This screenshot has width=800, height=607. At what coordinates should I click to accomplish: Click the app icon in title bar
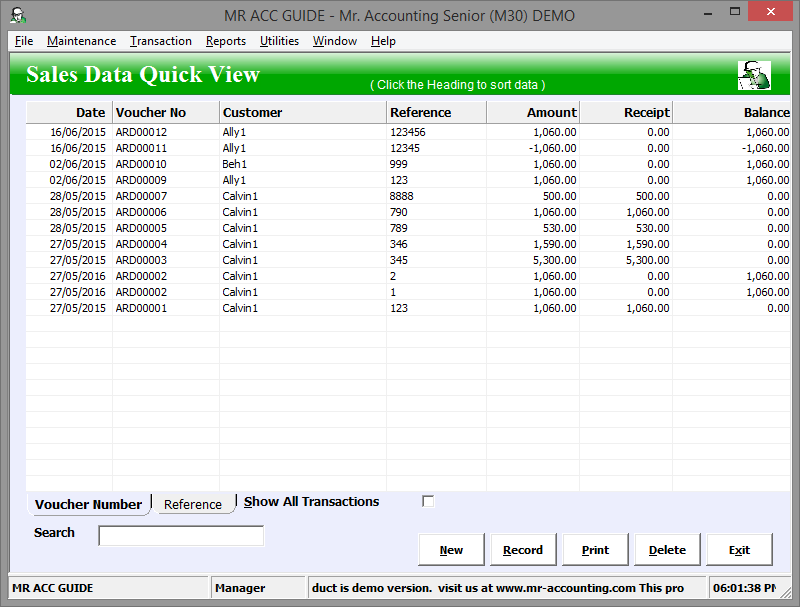17,15
